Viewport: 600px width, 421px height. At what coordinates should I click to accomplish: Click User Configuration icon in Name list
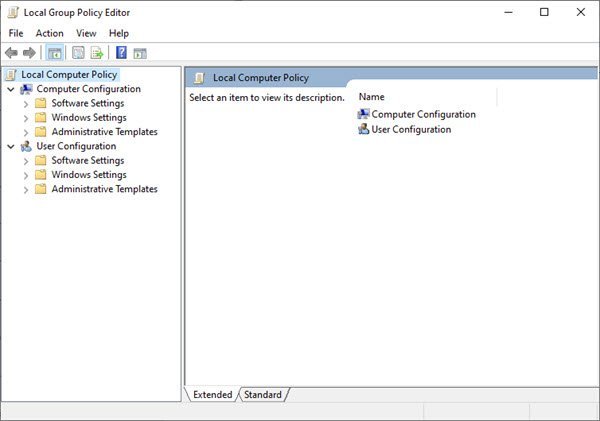coord(363,129)
